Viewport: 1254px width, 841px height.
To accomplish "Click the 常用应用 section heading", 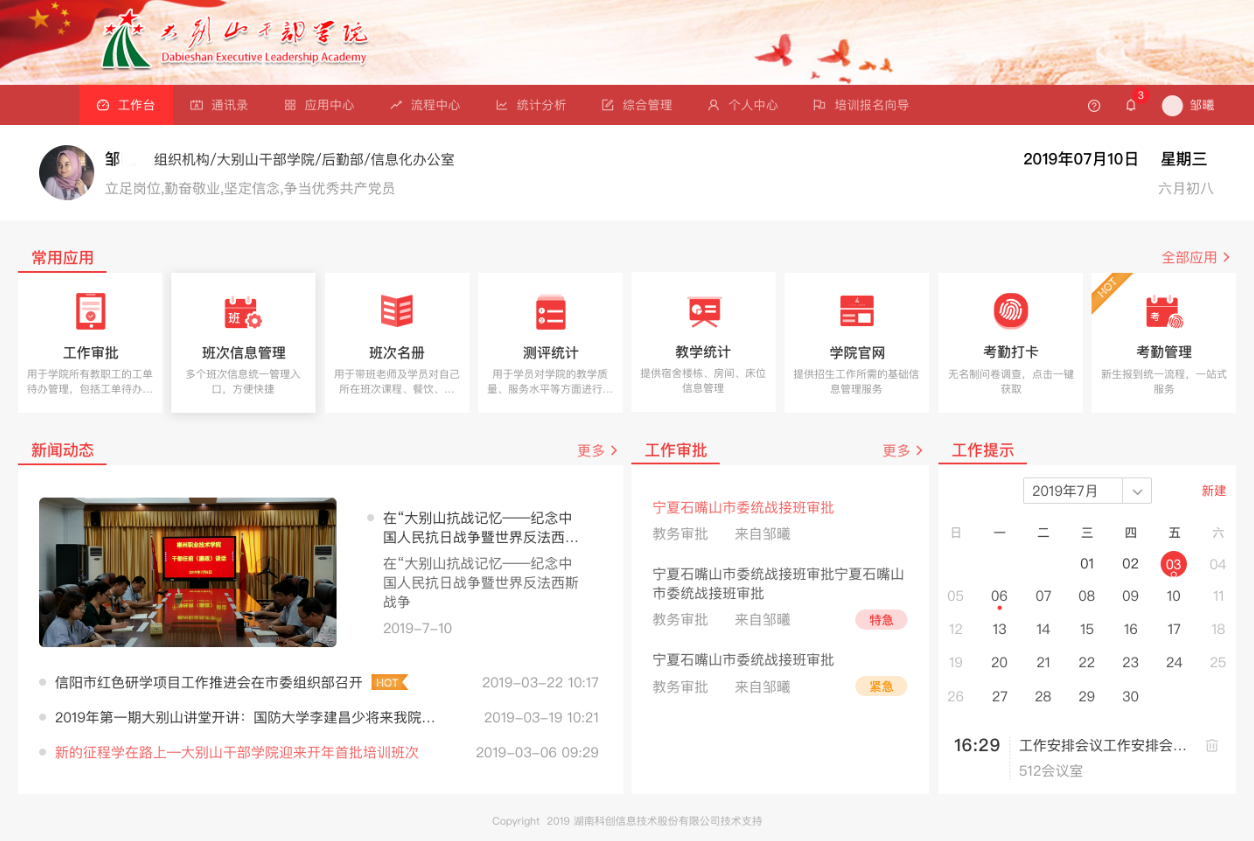I will 62,258.
